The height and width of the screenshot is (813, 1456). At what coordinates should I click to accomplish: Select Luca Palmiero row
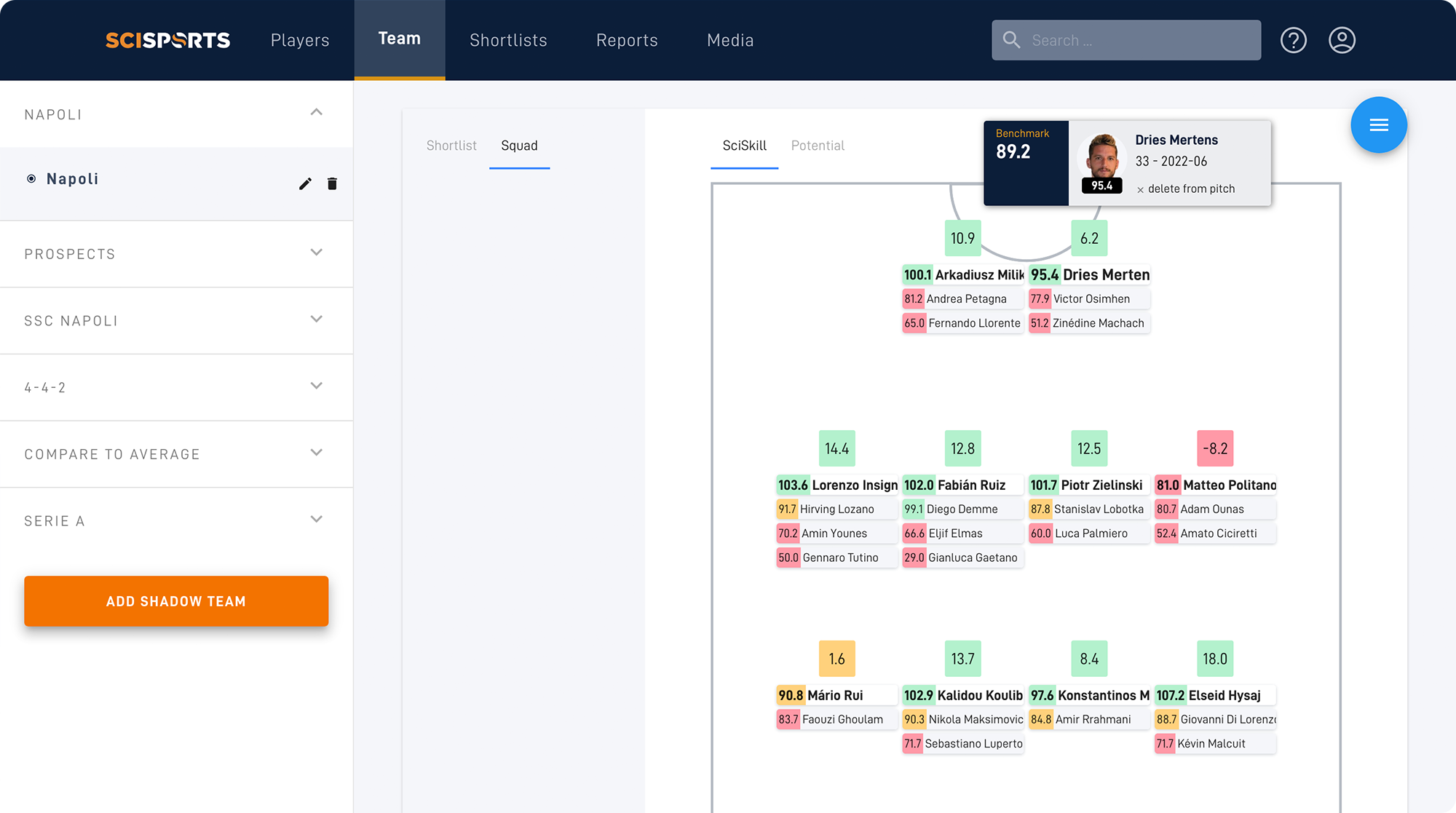pyautogui.click(x=1090, y=534)
